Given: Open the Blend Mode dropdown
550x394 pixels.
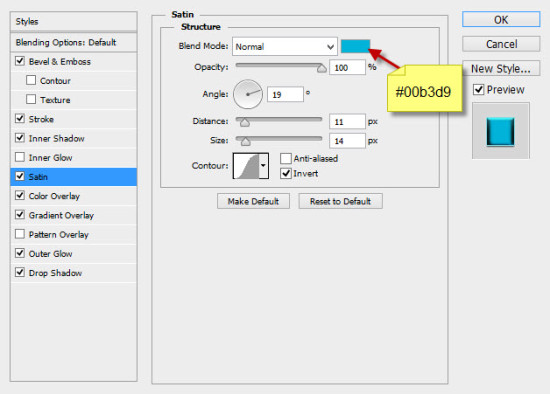Looking at the screenshot, I should 284,47.
